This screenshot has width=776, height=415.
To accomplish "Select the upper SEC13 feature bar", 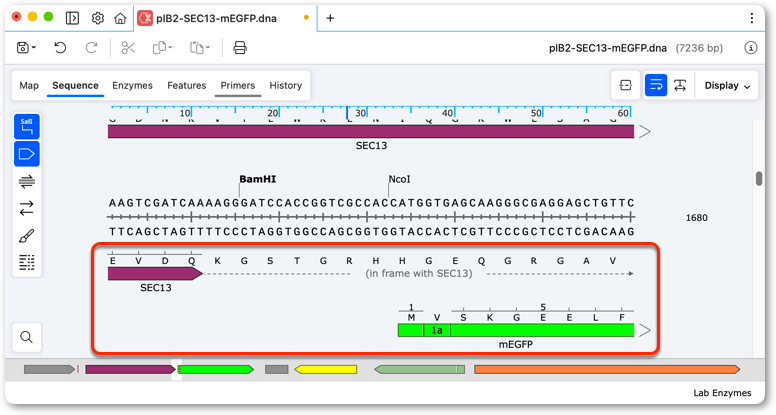I will point(371,132).
